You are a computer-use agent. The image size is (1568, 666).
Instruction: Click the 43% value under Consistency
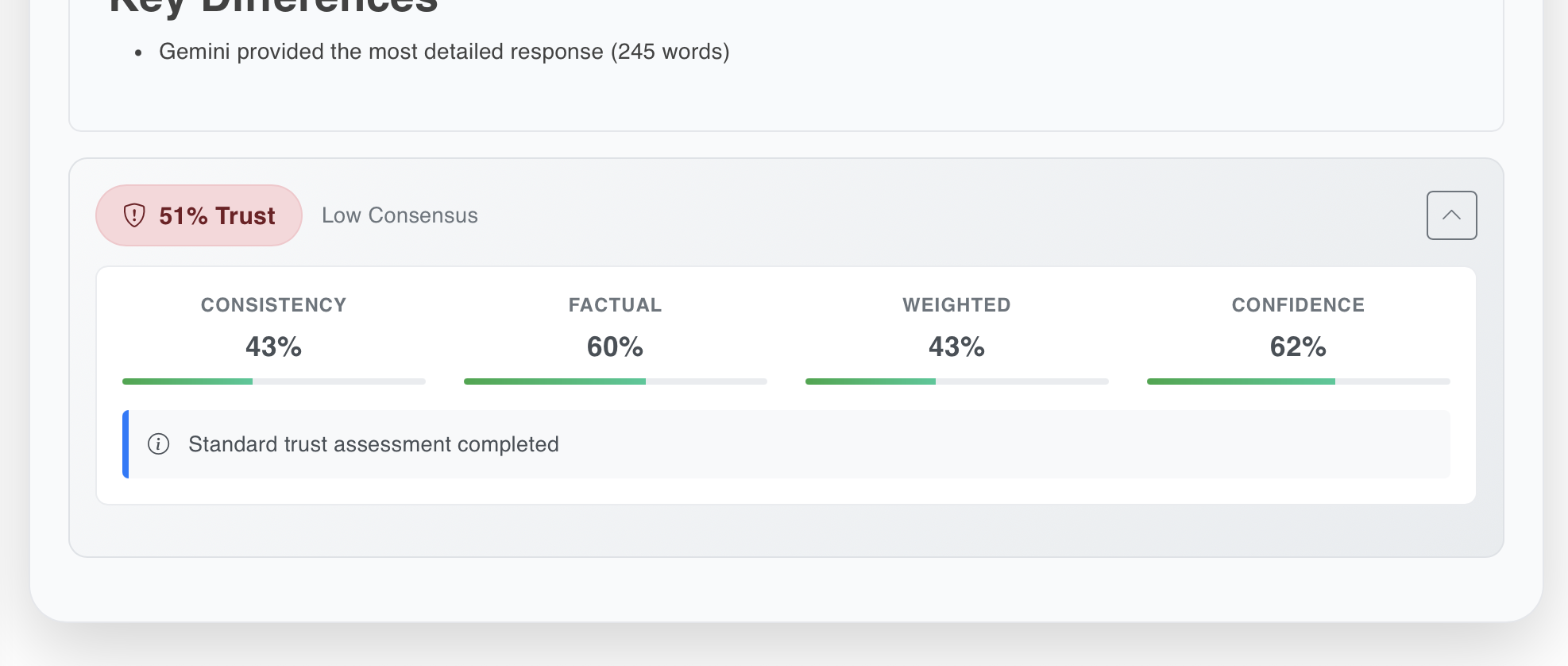tap(273, 347)
